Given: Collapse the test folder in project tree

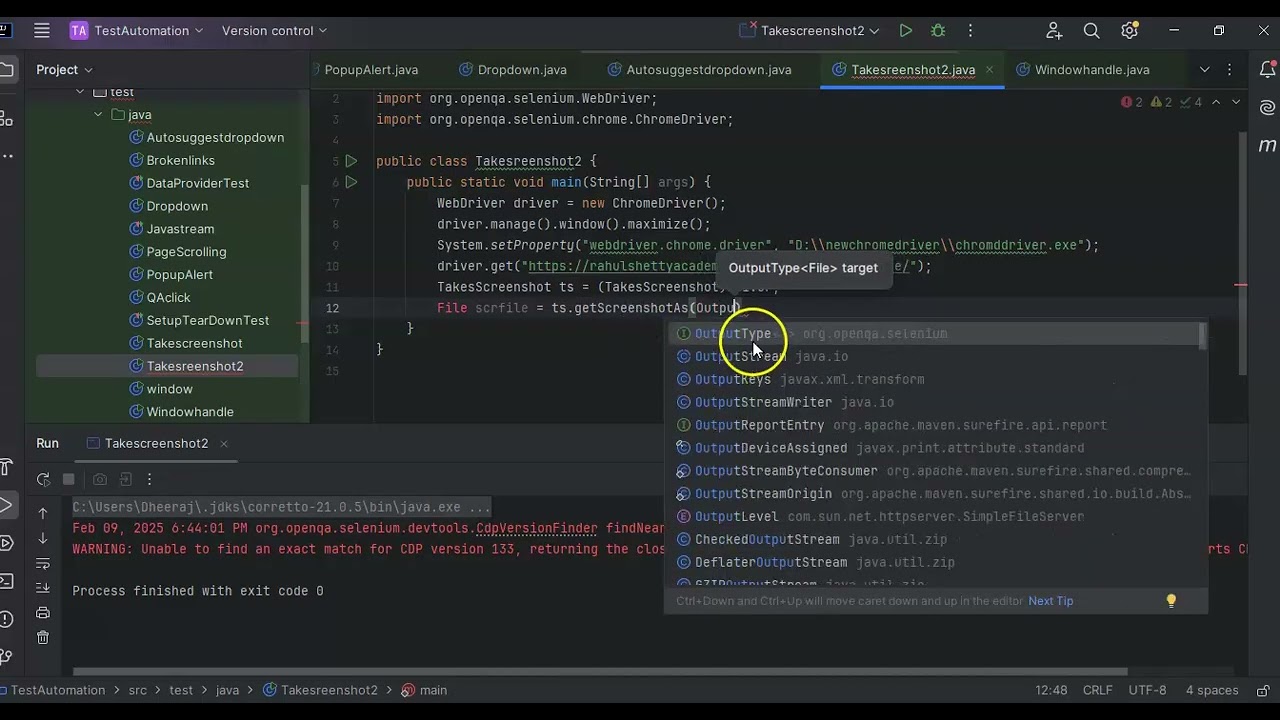Looking at the screenshot, I should pyautogui.click(x=80, y=92).
